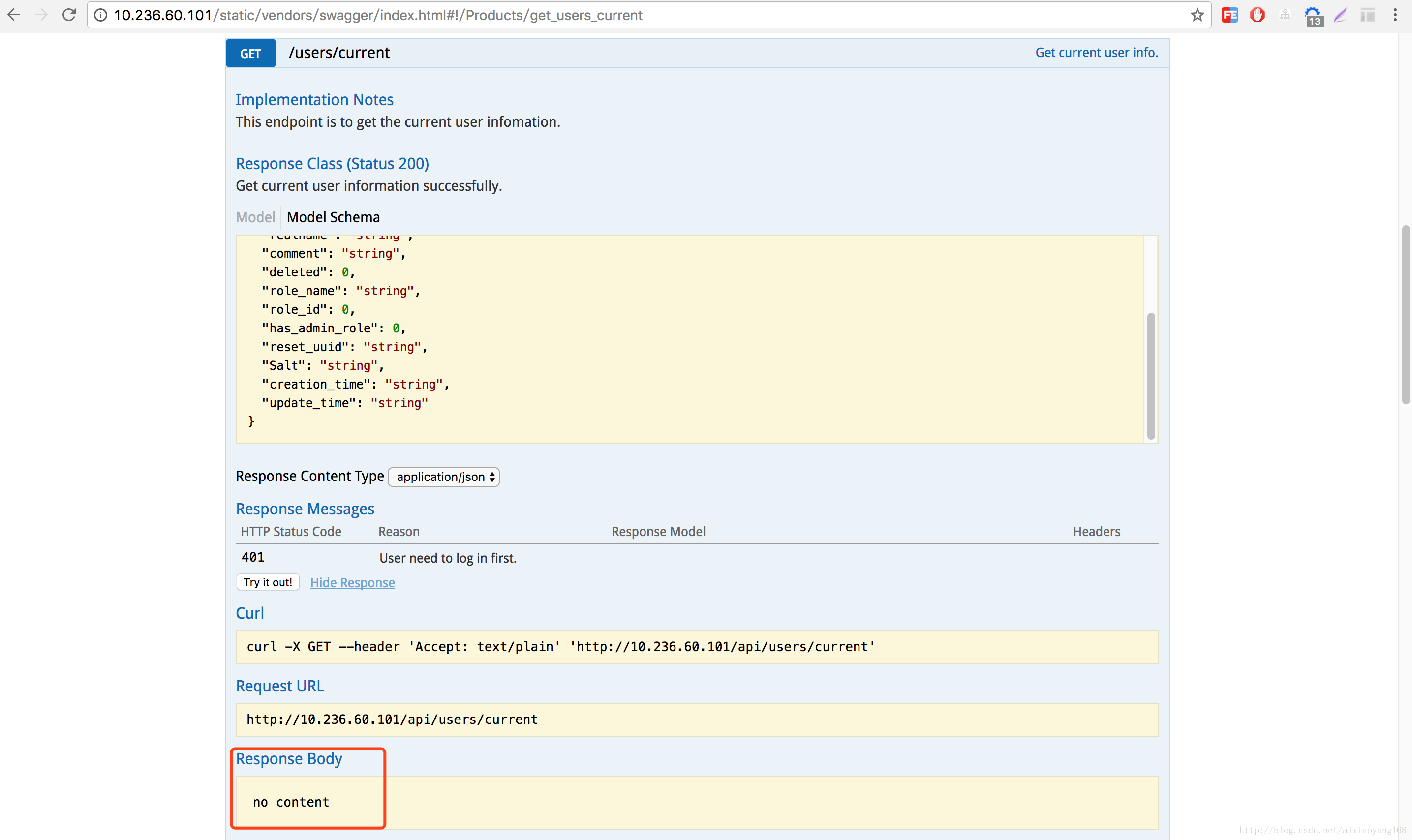Click the site information icon in address bar

point(100,15)
